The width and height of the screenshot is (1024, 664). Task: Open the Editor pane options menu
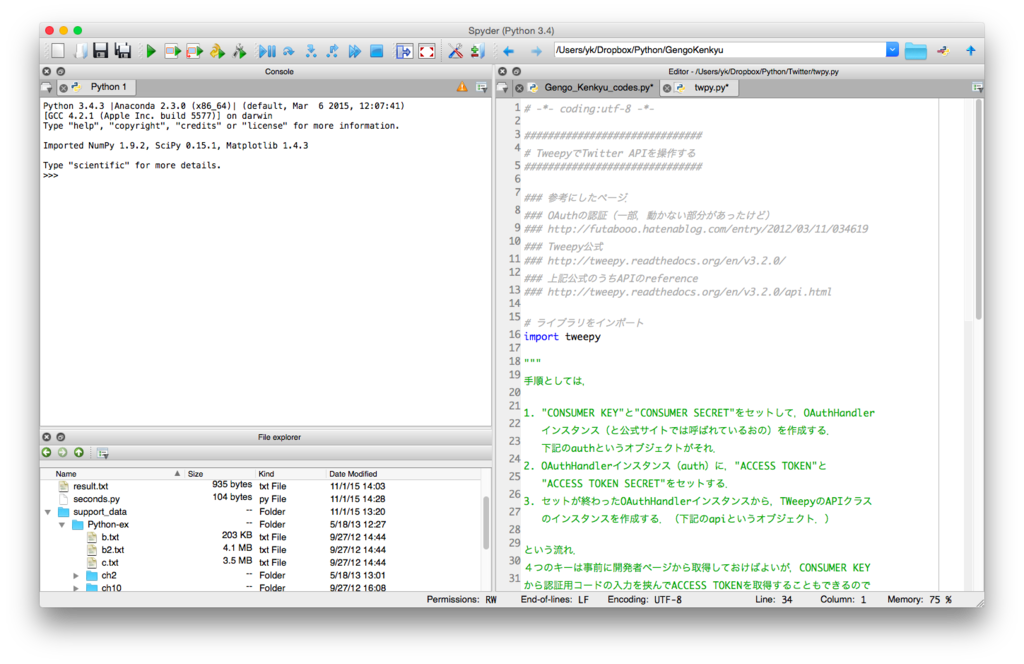click(977, 87)
